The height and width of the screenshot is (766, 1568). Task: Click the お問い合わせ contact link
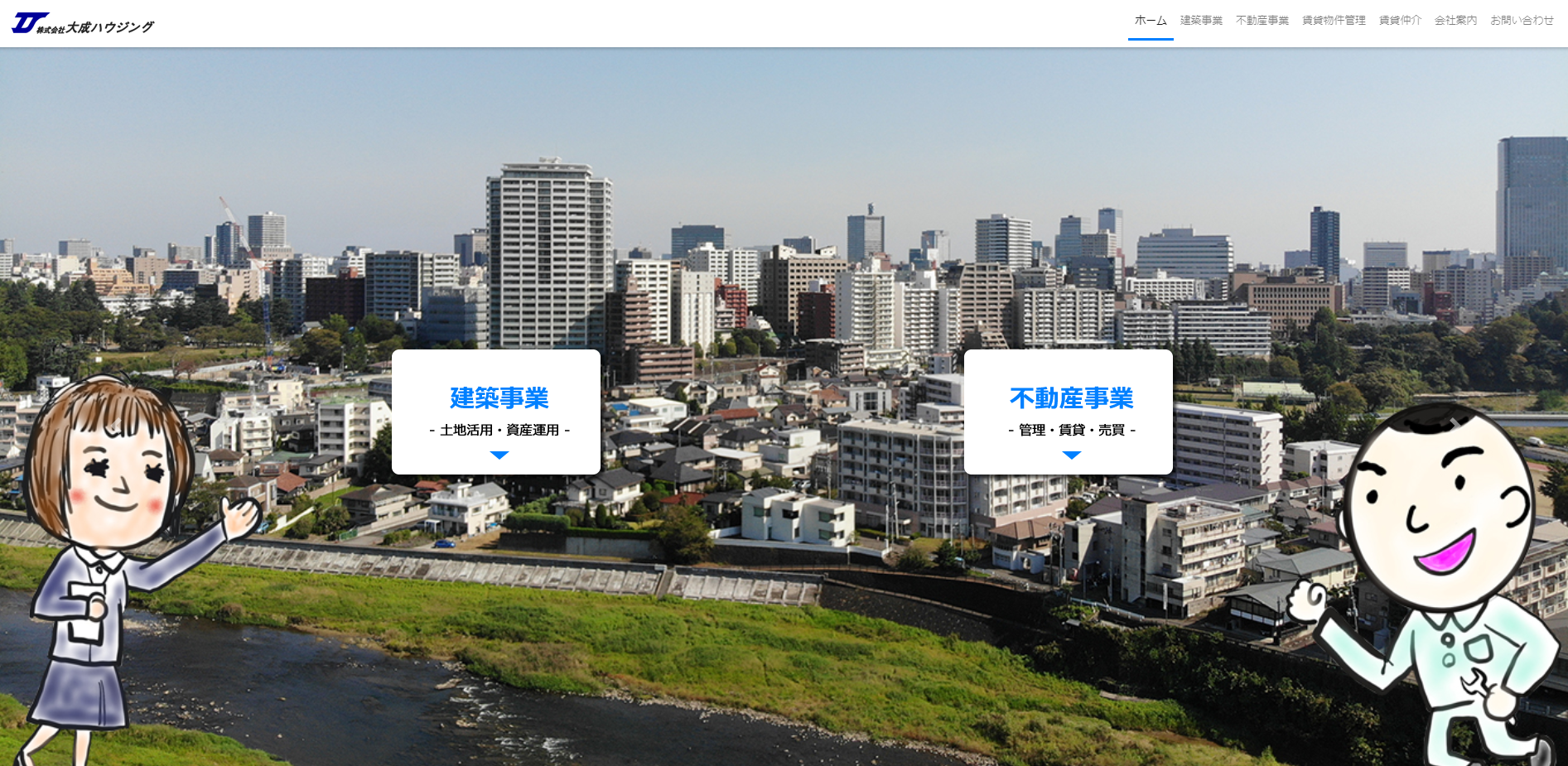coord(1522,20)
